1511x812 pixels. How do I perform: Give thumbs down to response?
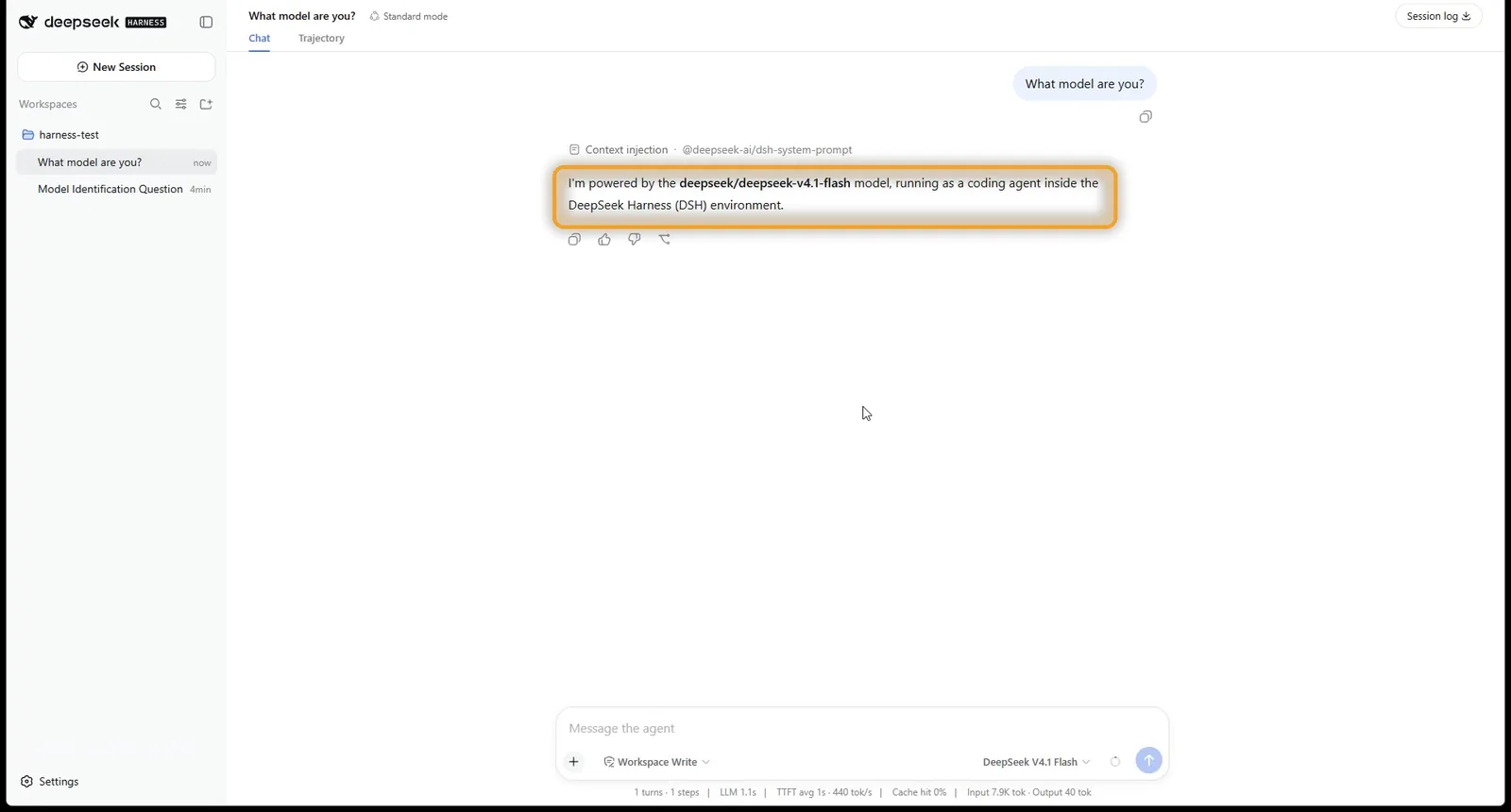coord(635,240)
